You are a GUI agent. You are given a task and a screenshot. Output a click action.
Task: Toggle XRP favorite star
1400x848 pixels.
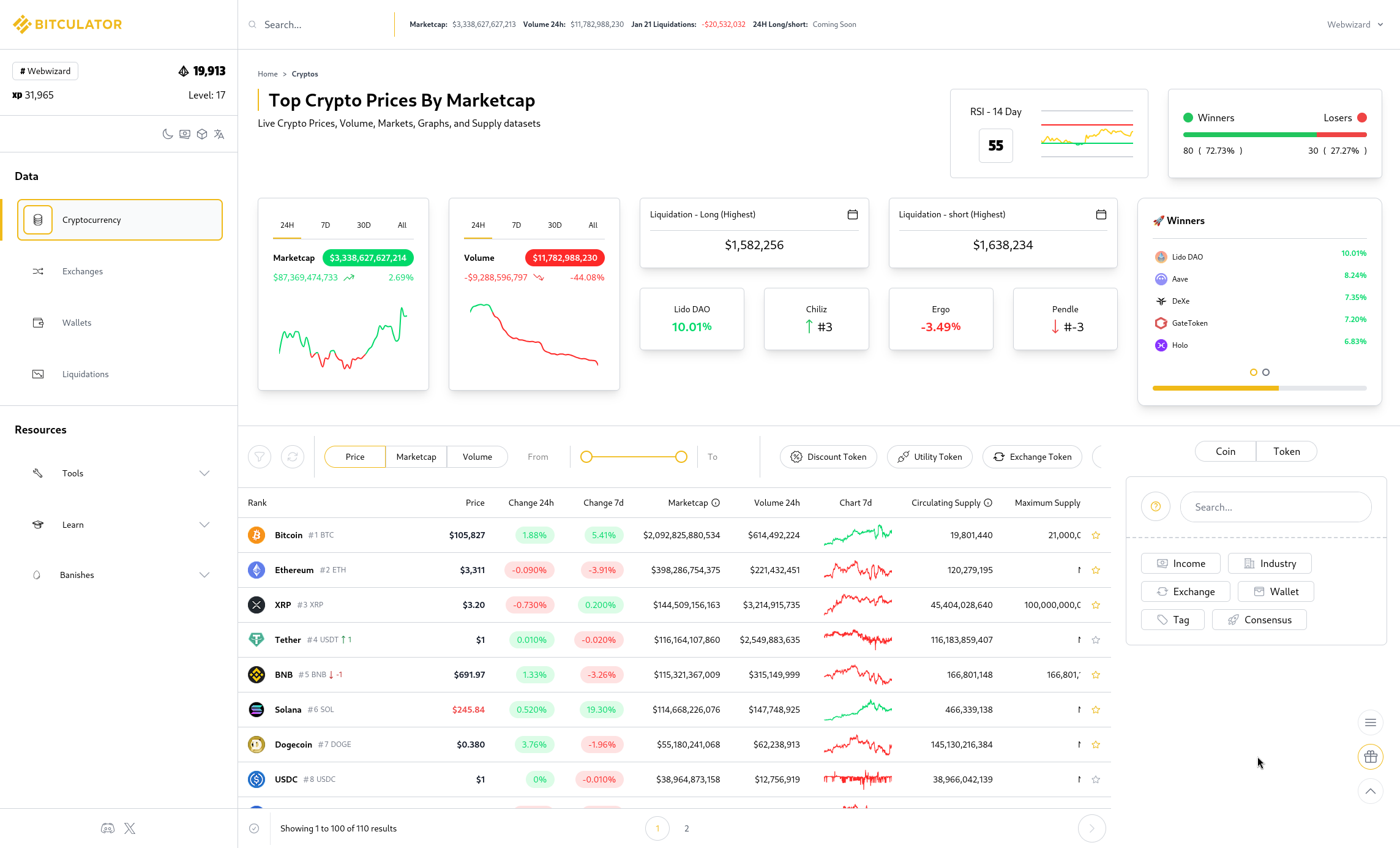click(x=1096, y=605)
